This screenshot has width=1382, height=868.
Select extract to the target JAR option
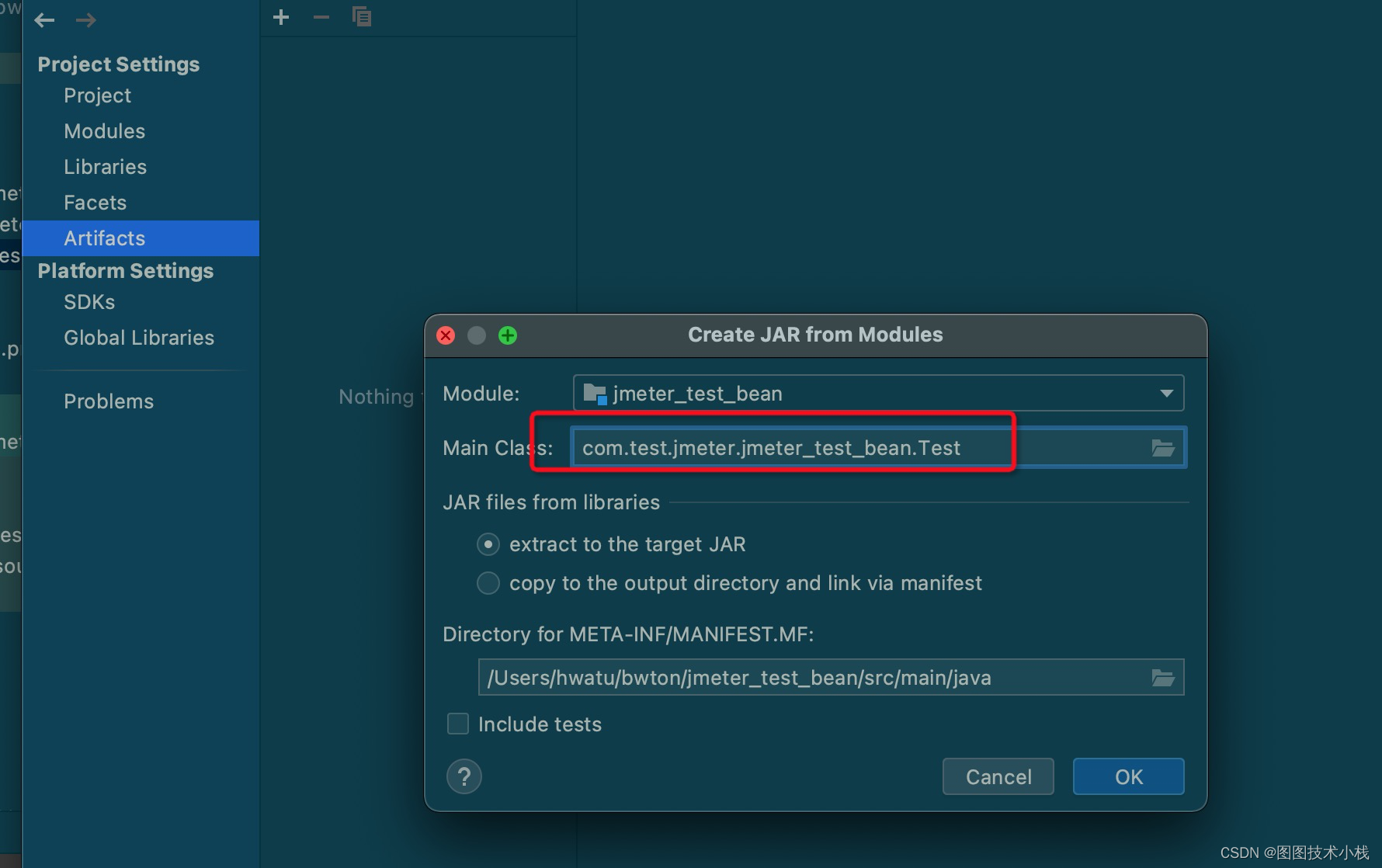click(488, 544)
